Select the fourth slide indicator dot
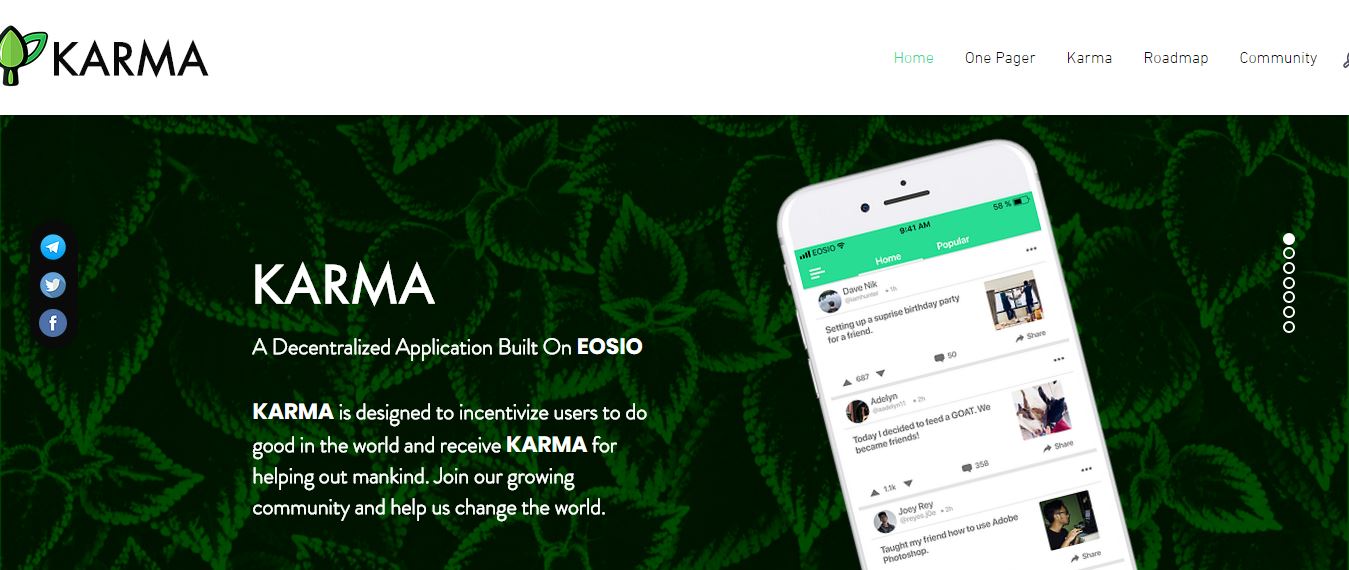The image size is (1349, 570). click(x=1289, y=283)
